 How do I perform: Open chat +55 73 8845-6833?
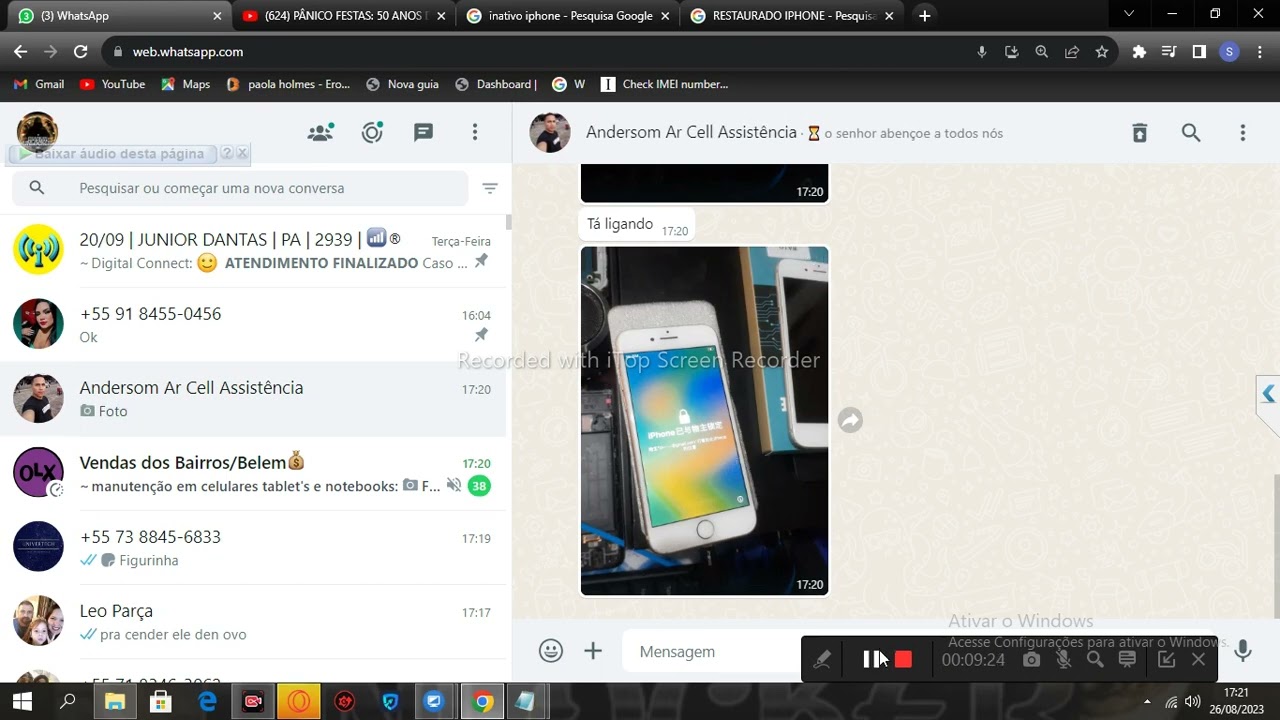(x=253, y=546)
